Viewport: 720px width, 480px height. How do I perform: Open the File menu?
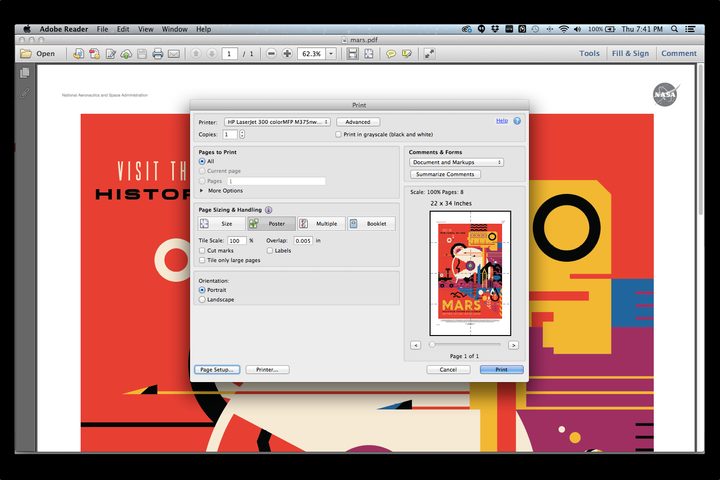click(102, 29)
